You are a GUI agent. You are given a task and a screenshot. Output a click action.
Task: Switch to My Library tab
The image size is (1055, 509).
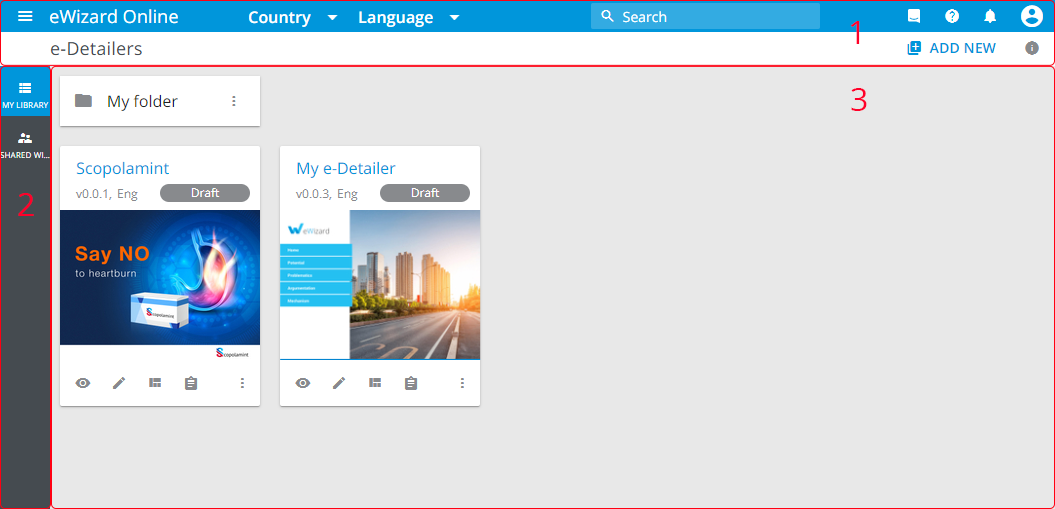click(x=25, y=94)
